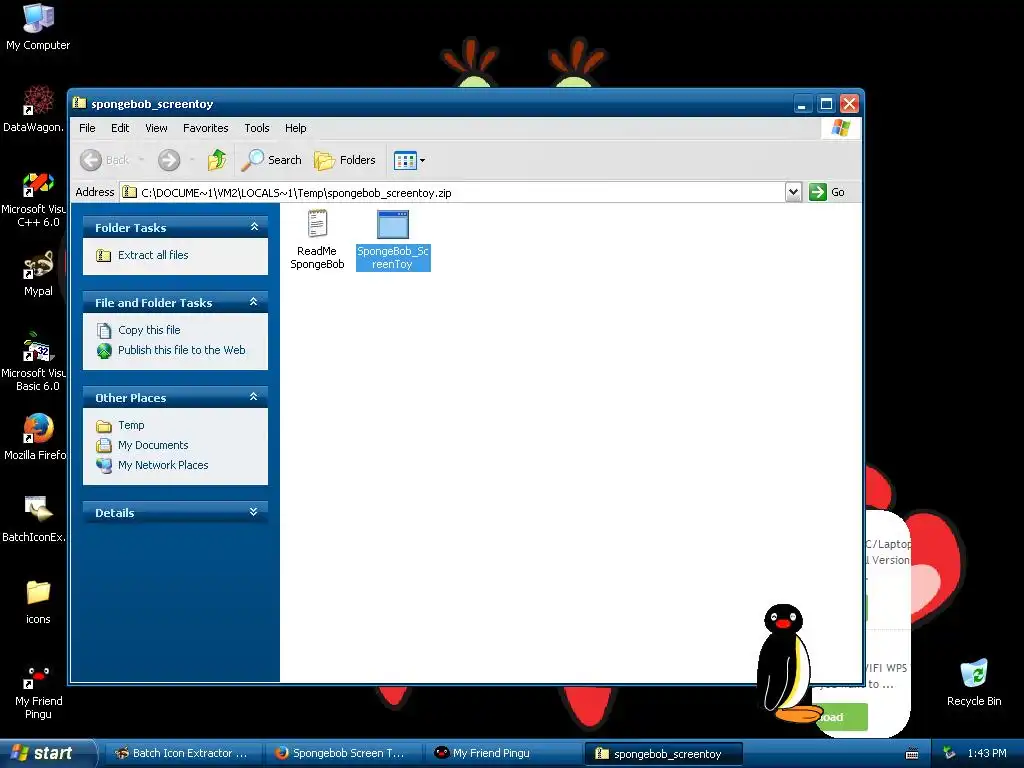This screenshot has width=1024, height=768.
Task: Toggle the Folders pane button
Action: (345, 160)
